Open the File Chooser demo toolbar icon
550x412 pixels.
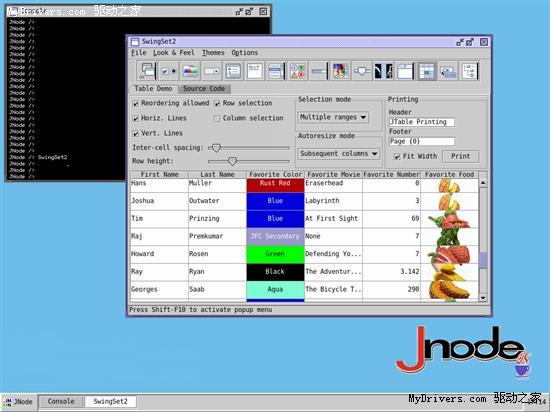point(233,71)
